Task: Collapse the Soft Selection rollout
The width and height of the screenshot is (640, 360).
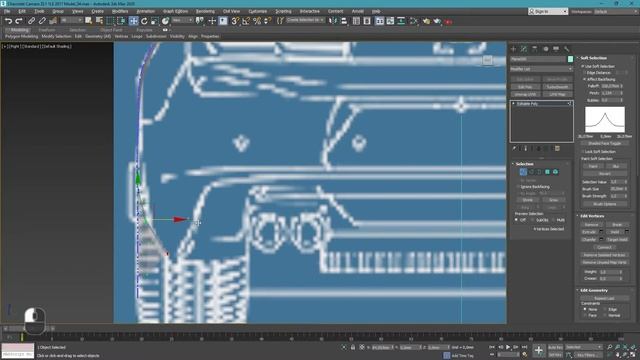Action: 593,58
